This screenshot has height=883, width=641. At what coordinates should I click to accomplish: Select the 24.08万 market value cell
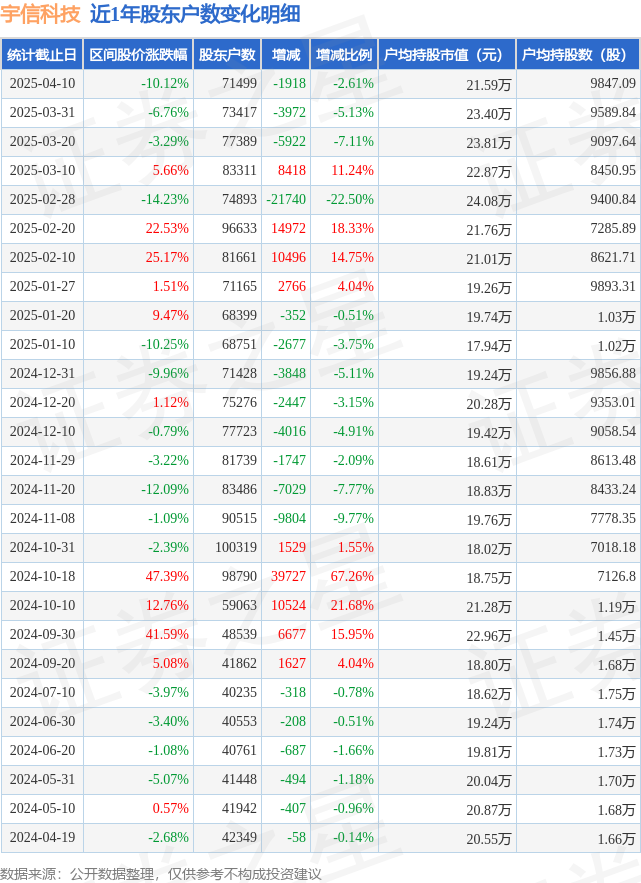point(488,201)
